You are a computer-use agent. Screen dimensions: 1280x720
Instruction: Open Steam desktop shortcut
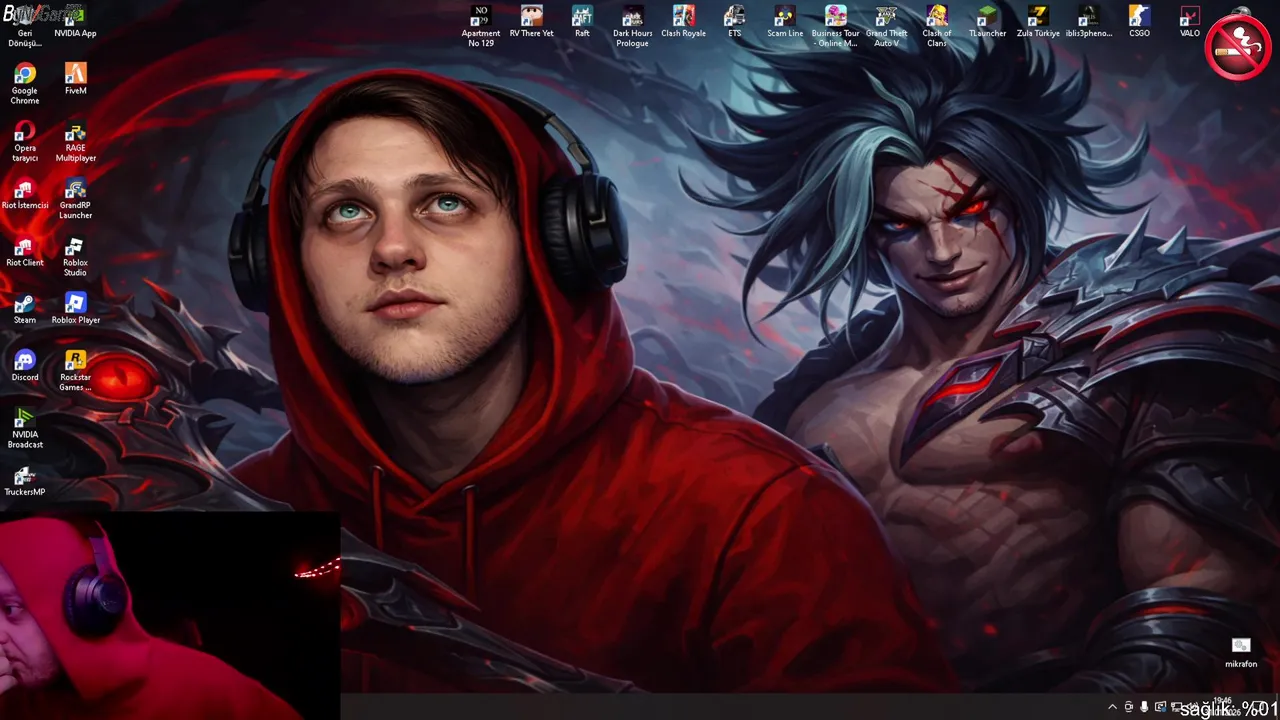pos(25,309)
